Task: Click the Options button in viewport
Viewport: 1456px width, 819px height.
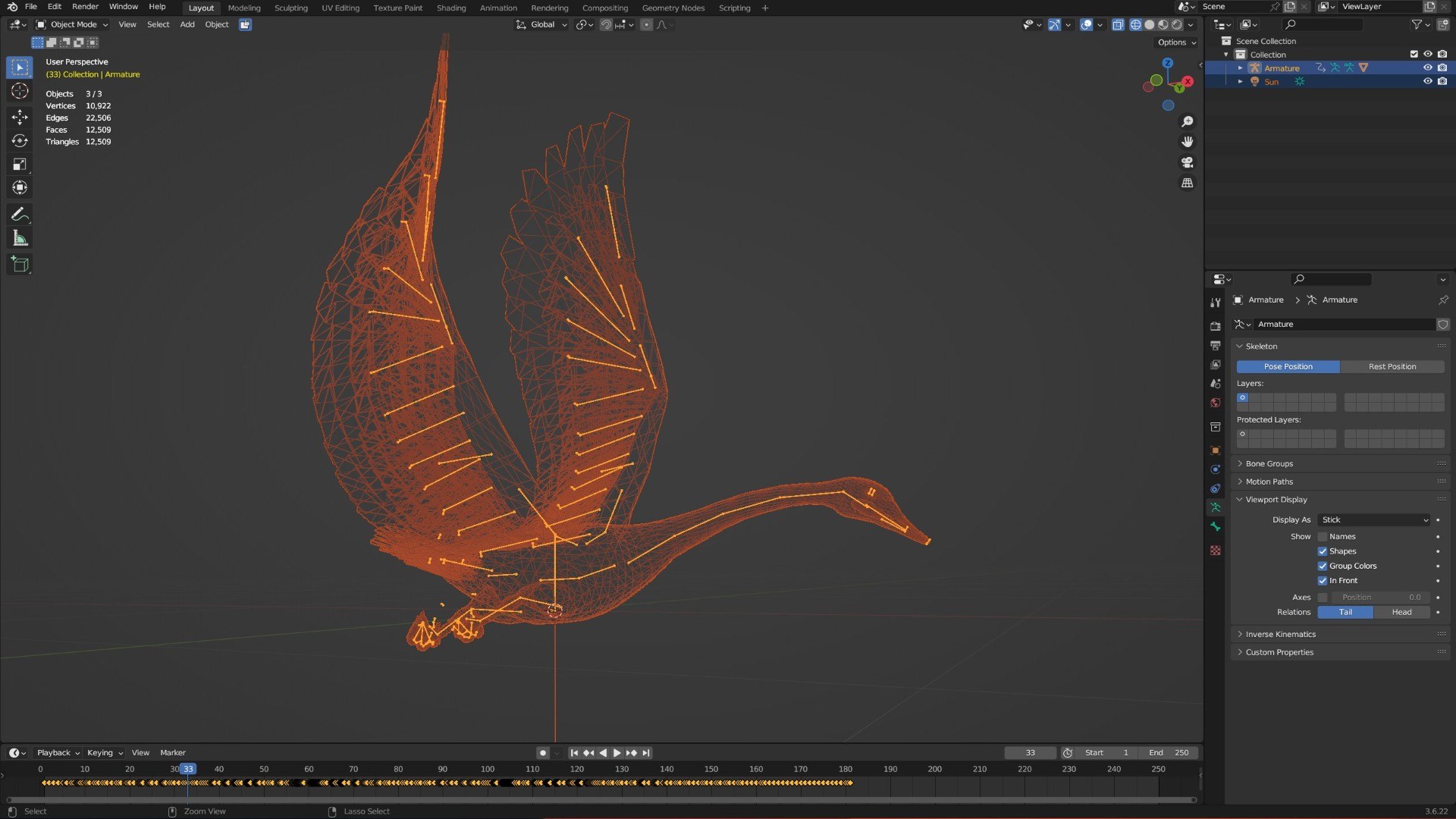Action: click(x=1176, y=42)
